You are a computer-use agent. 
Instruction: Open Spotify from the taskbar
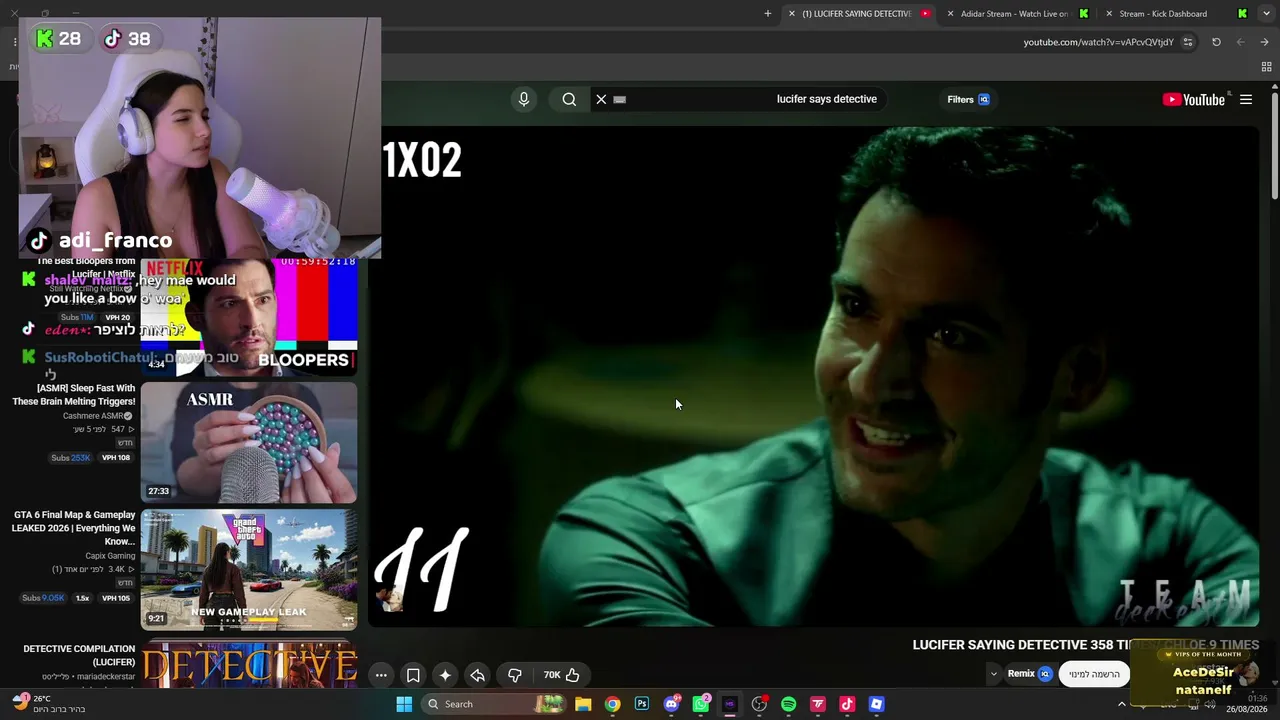point(788,704)
